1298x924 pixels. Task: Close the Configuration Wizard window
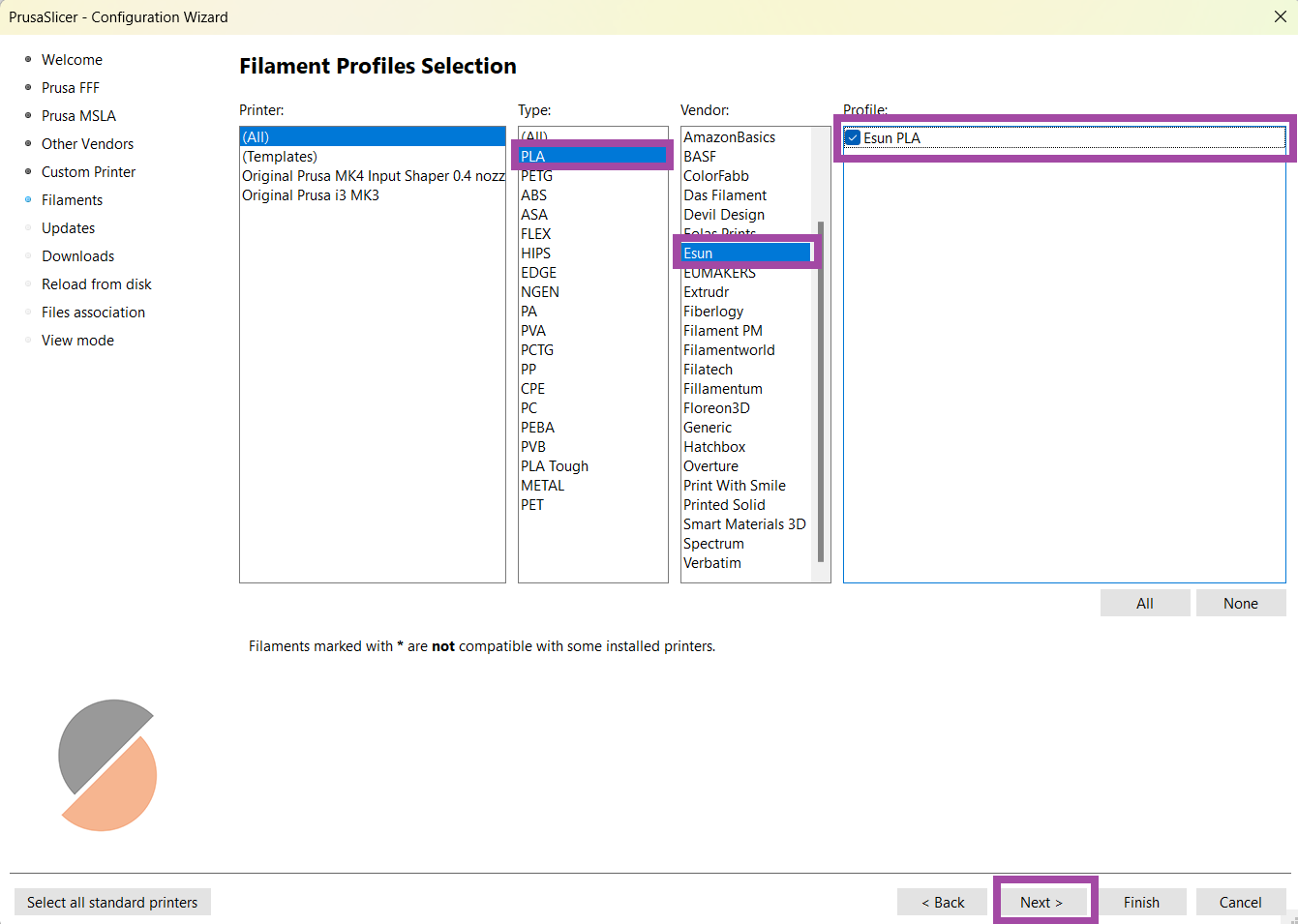[x=1280, y=16]
